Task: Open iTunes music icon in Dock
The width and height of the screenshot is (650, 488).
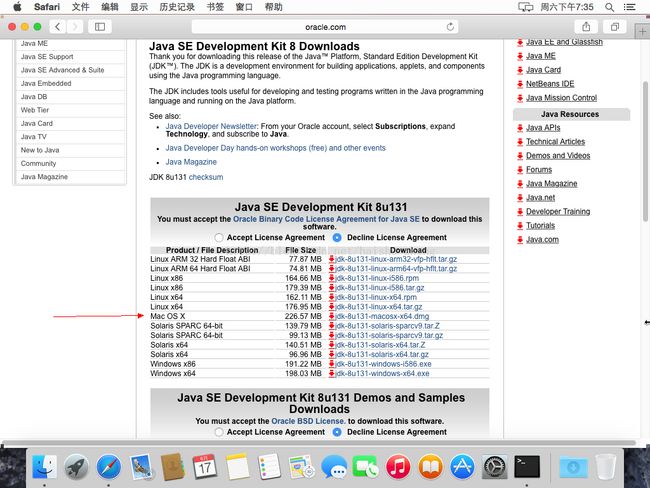Action: 398,466
